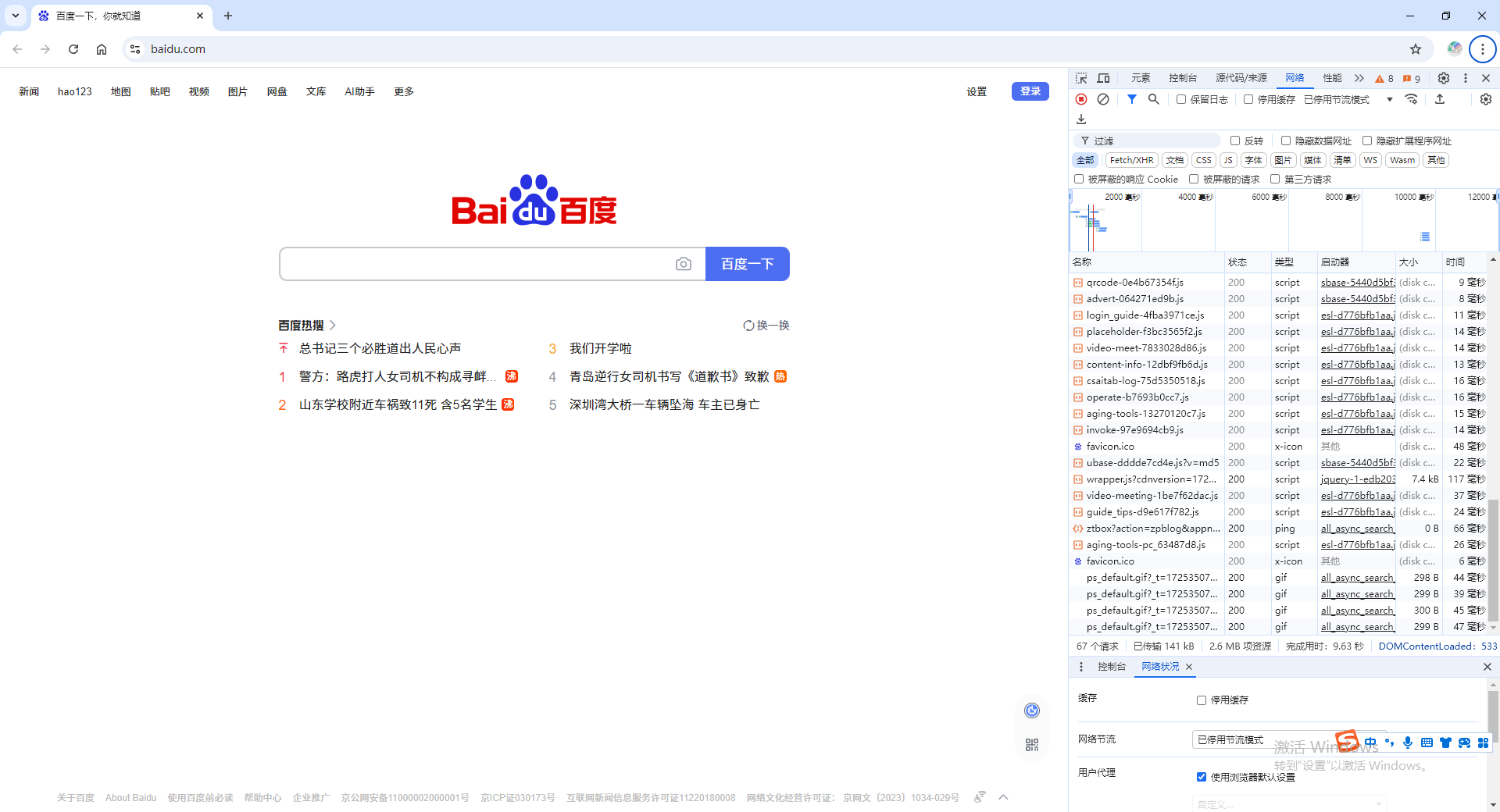The image size is (1500, 812).
Task: Switch to the 性能 tab
Action: pyautogui.click(x=1332, y=78)
